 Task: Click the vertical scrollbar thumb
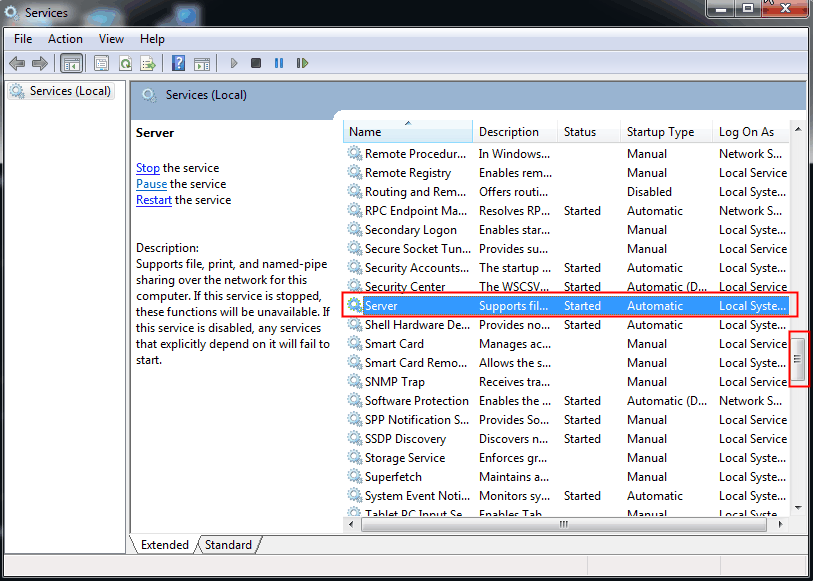(798, 359)
